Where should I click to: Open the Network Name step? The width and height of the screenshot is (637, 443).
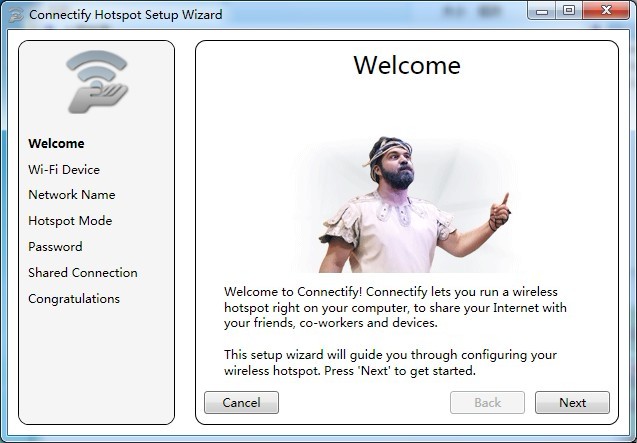tap(71, 195)
